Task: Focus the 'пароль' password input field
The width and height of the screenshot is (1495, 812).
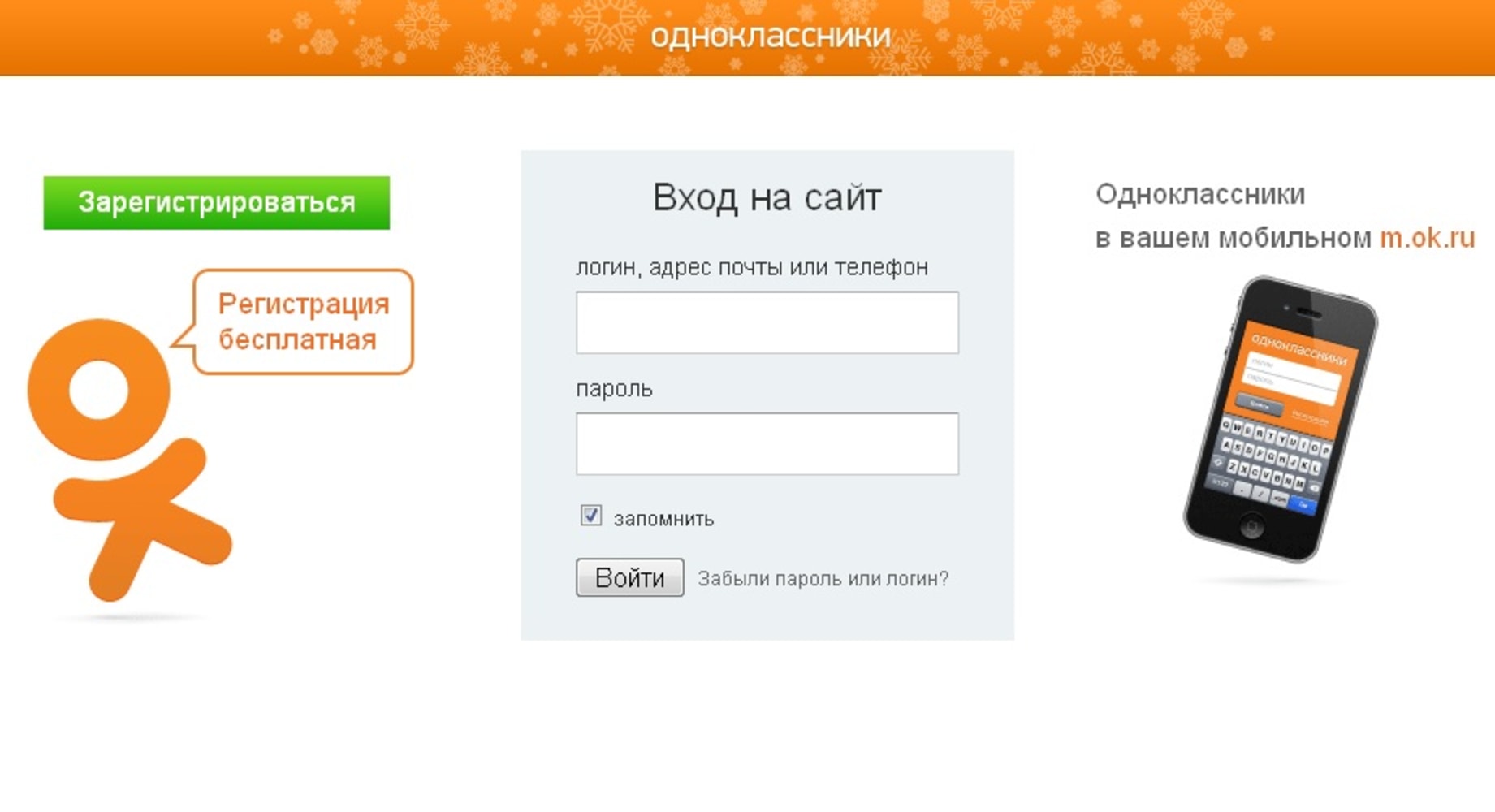Action: (767, 443)
